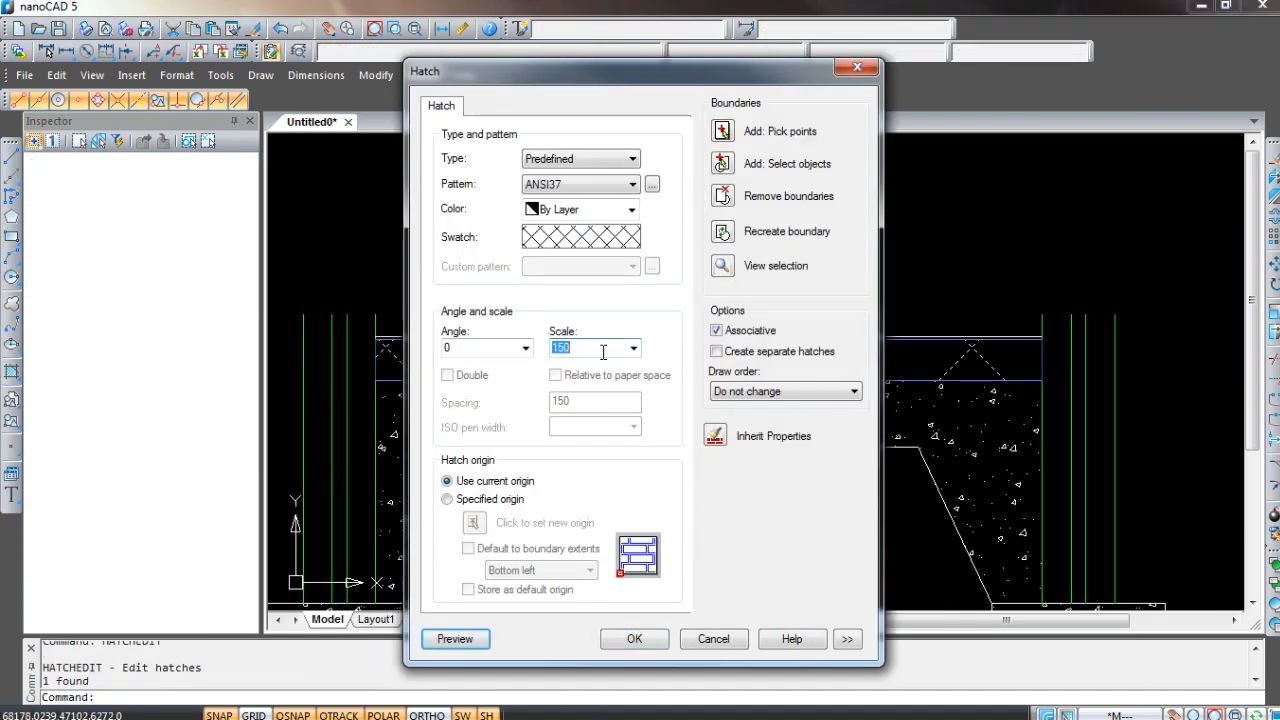Select Use current origin radio button
Screen dimensions: 1280x720
tap(447, 481)
